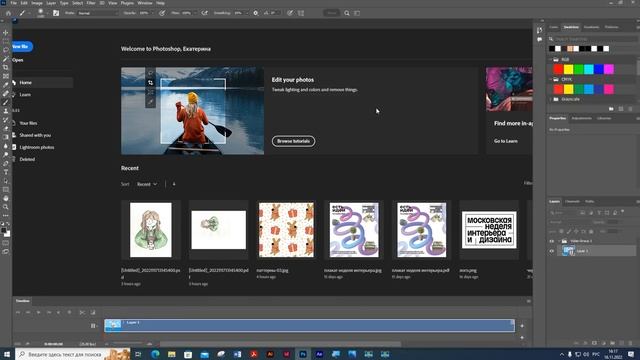Screen dimensions: 640x360
Task: Select the Brush tool in the toolbox
Action: pos(6,102)
